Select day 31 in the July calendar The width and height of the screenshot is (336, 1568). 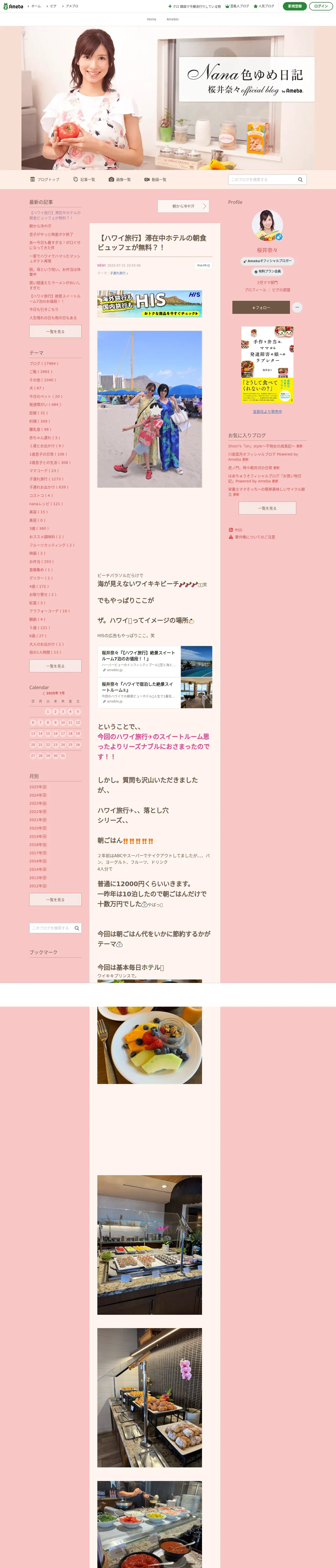click(x=63, y=756)
